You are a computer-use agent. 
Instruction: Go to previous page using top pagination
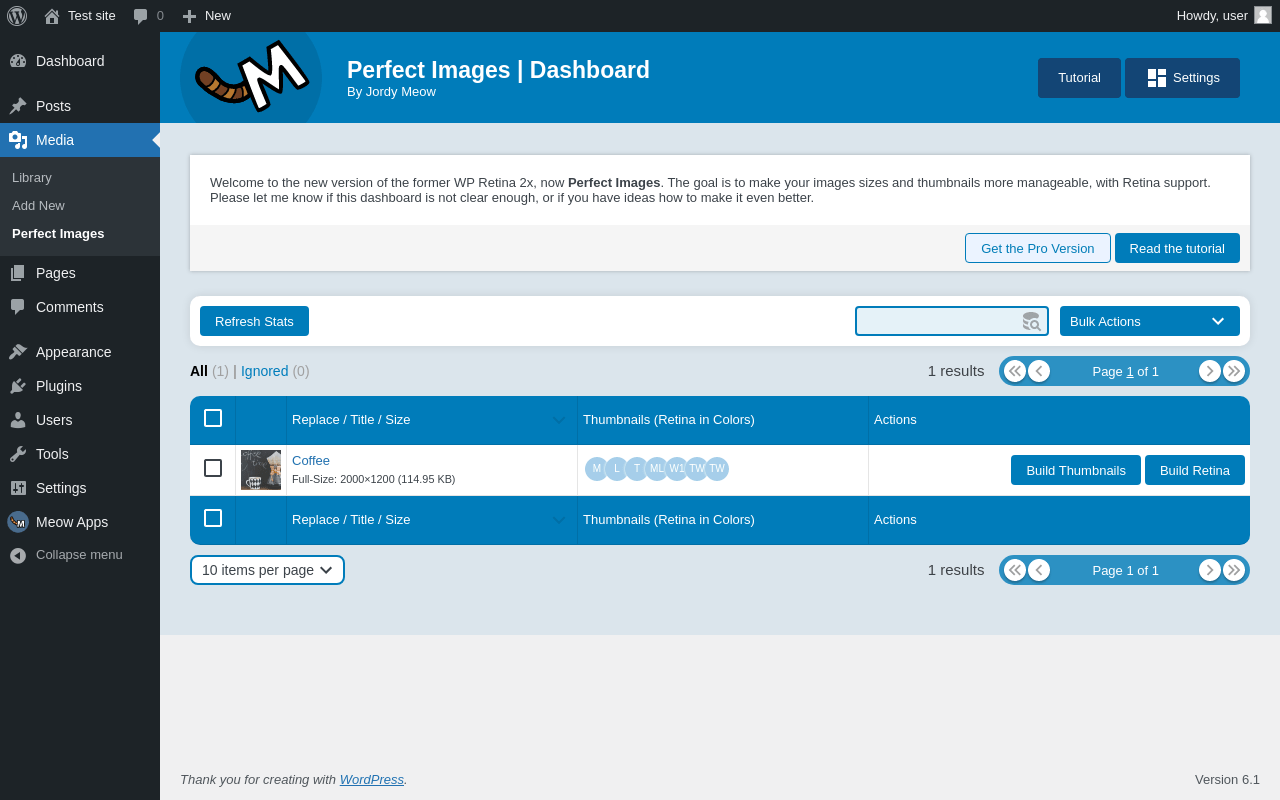click(1039, 371)
